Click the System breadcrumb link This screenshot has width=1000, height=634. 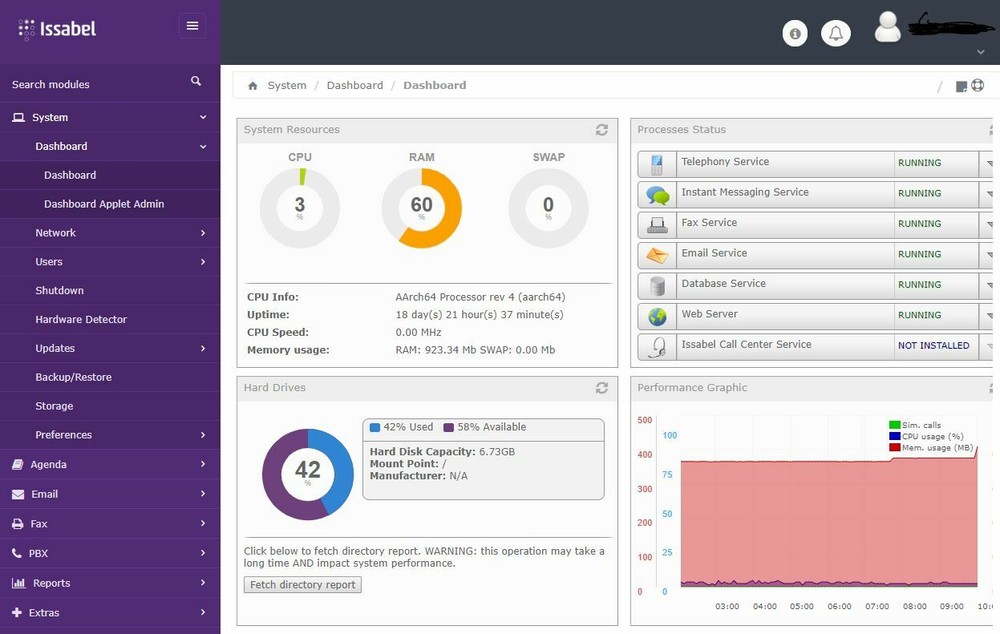[286, 86]
